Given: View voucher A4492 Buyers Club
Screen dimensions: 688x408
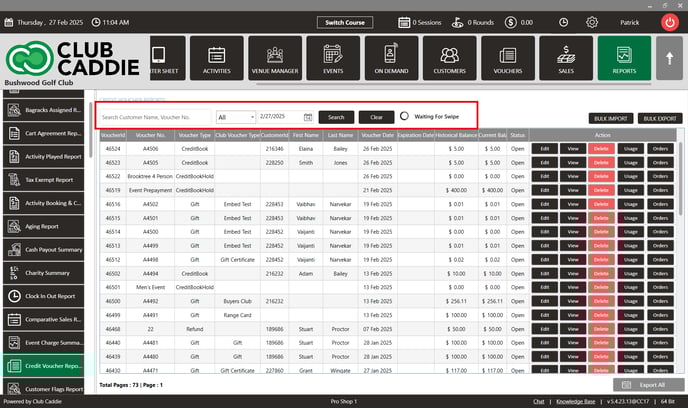Looking at the screenshot, I should click(573, 301).
